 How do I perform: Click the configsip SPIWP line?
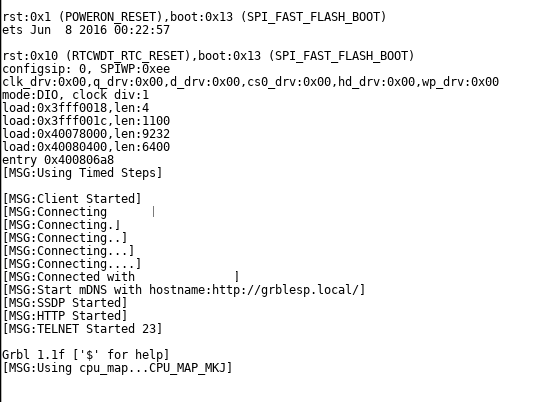click(x=86, y=69)
